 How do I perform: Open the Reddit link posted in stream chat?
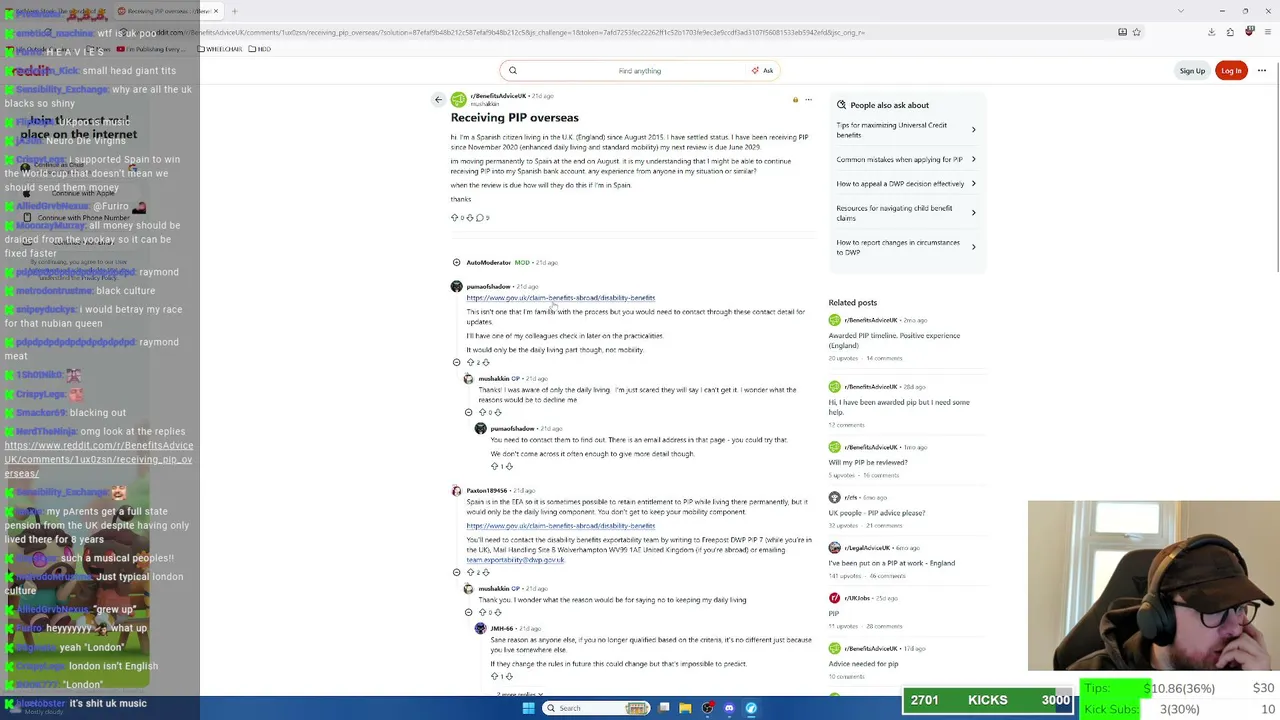98,459
